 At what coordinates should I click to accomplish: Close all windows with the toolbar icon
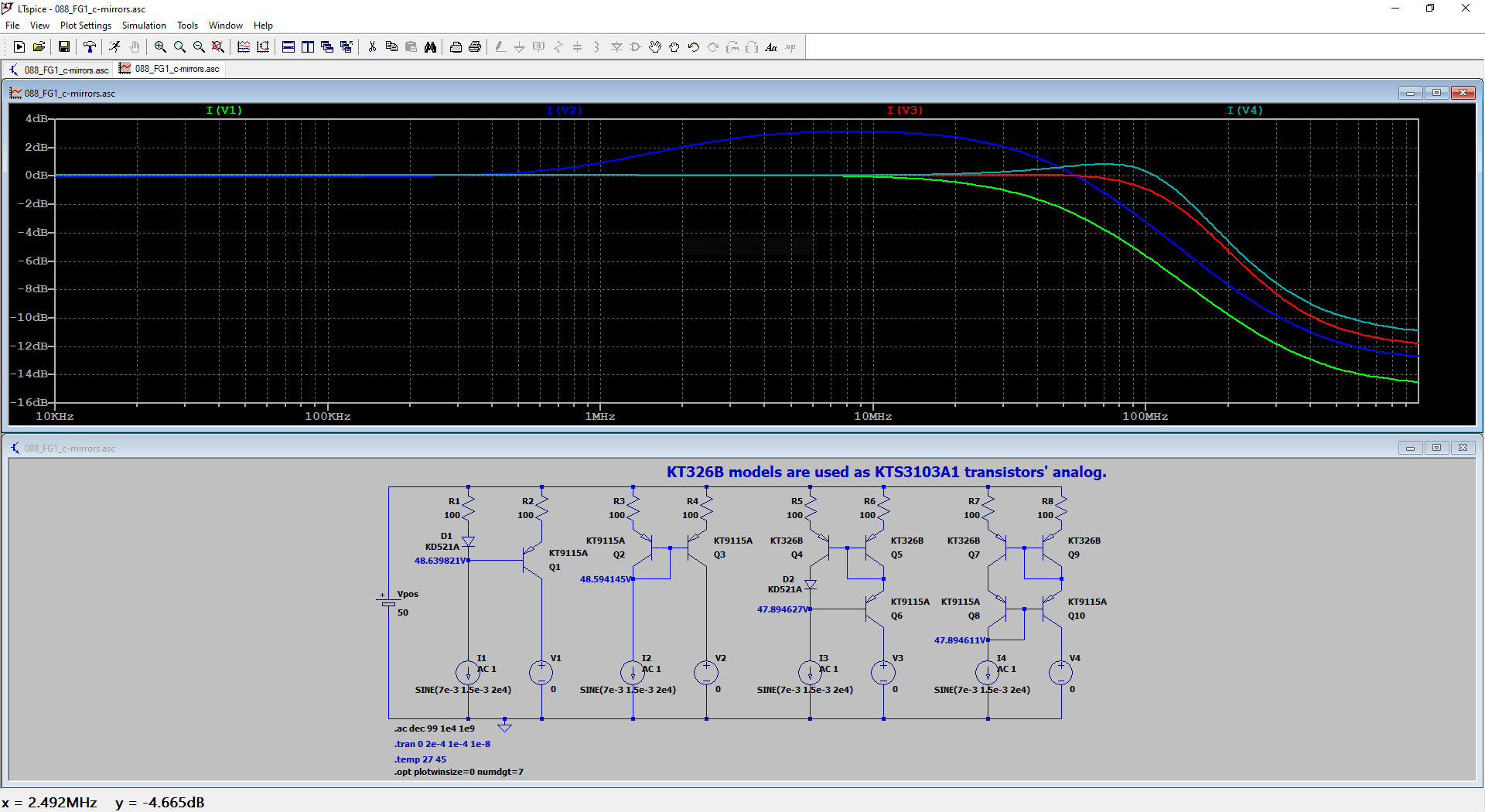pyautogui.click(x=346, y=47)
